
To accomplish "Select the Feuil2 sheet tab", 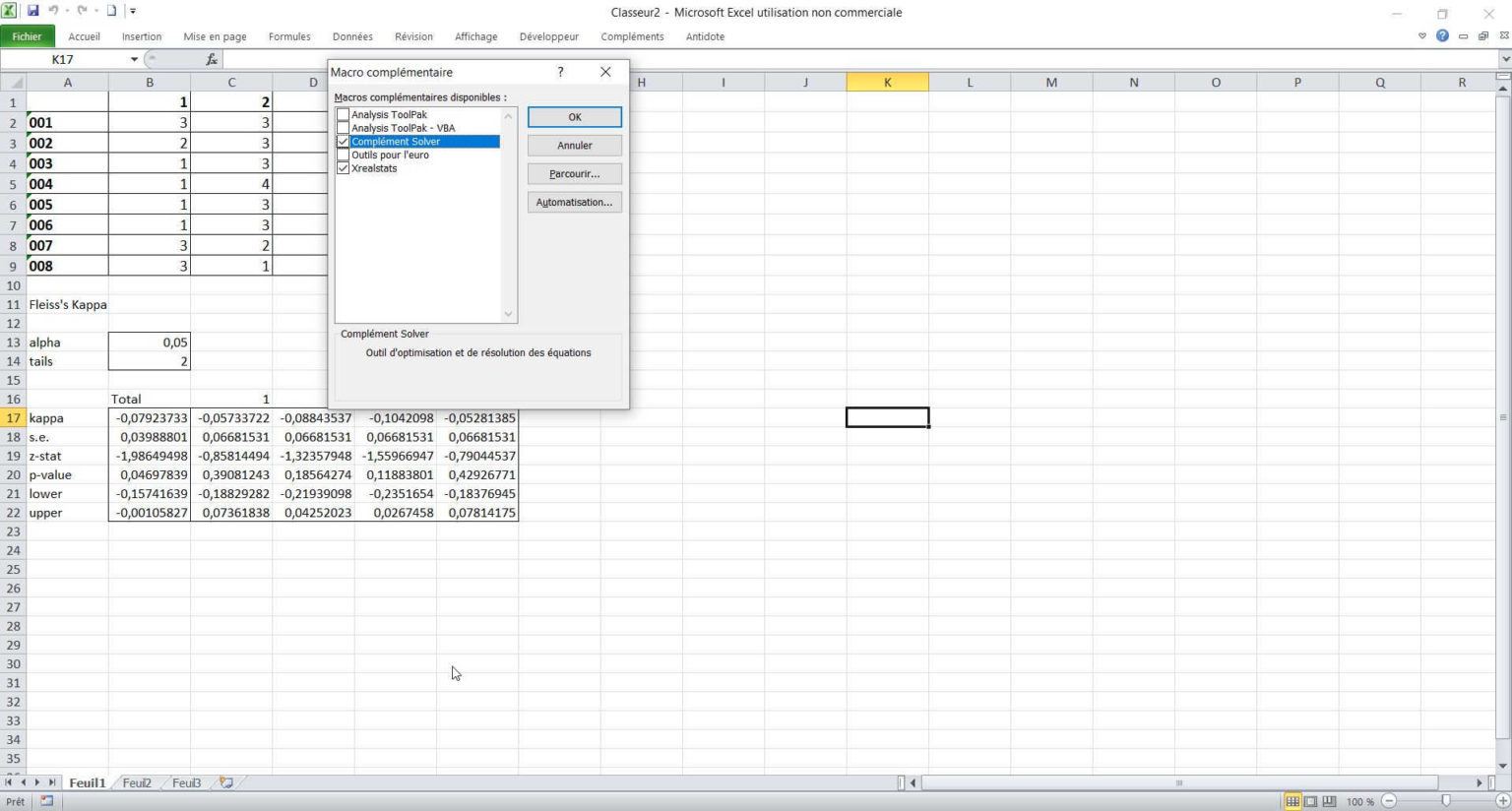I will 136,782.
